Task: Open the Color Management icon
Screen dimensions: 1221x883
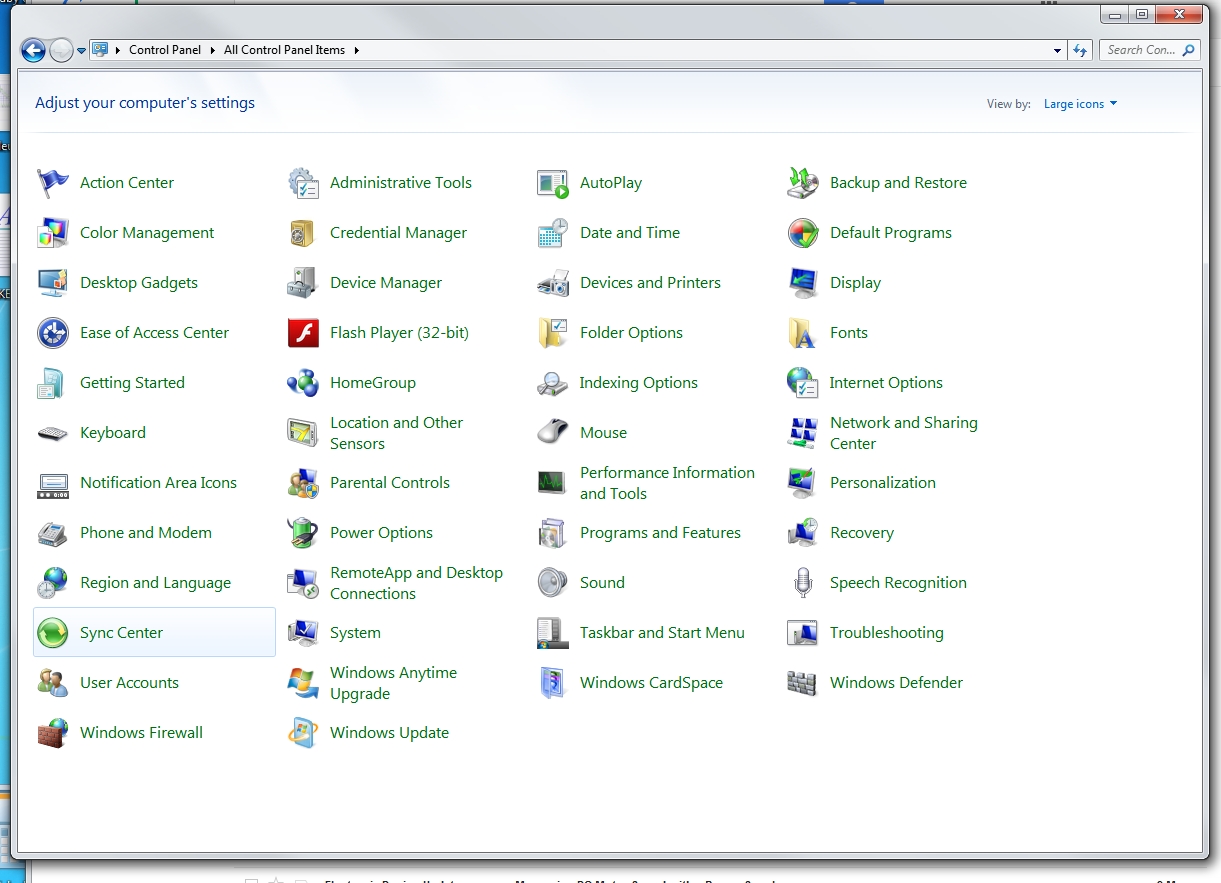Action: (52, 233)
